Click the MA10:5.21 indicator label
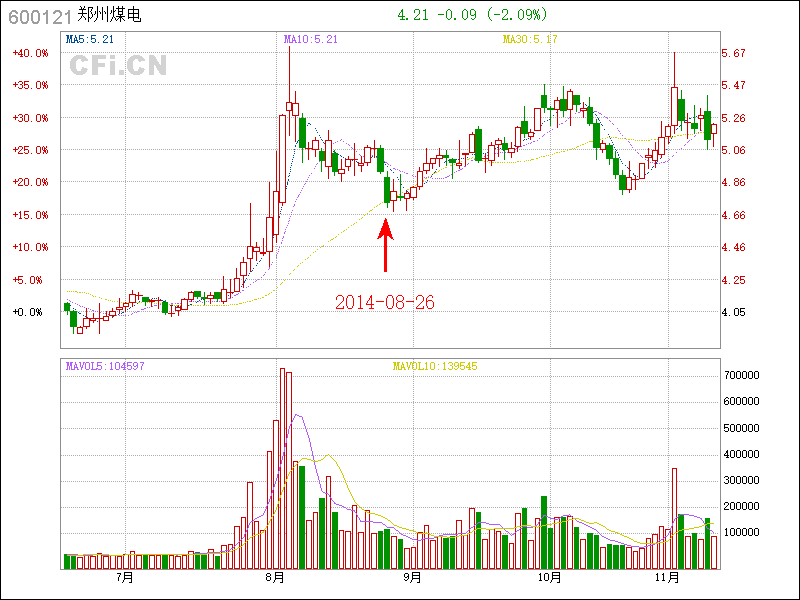The height and width of the screenshot is (600, 800). click(x=311, y=39)
